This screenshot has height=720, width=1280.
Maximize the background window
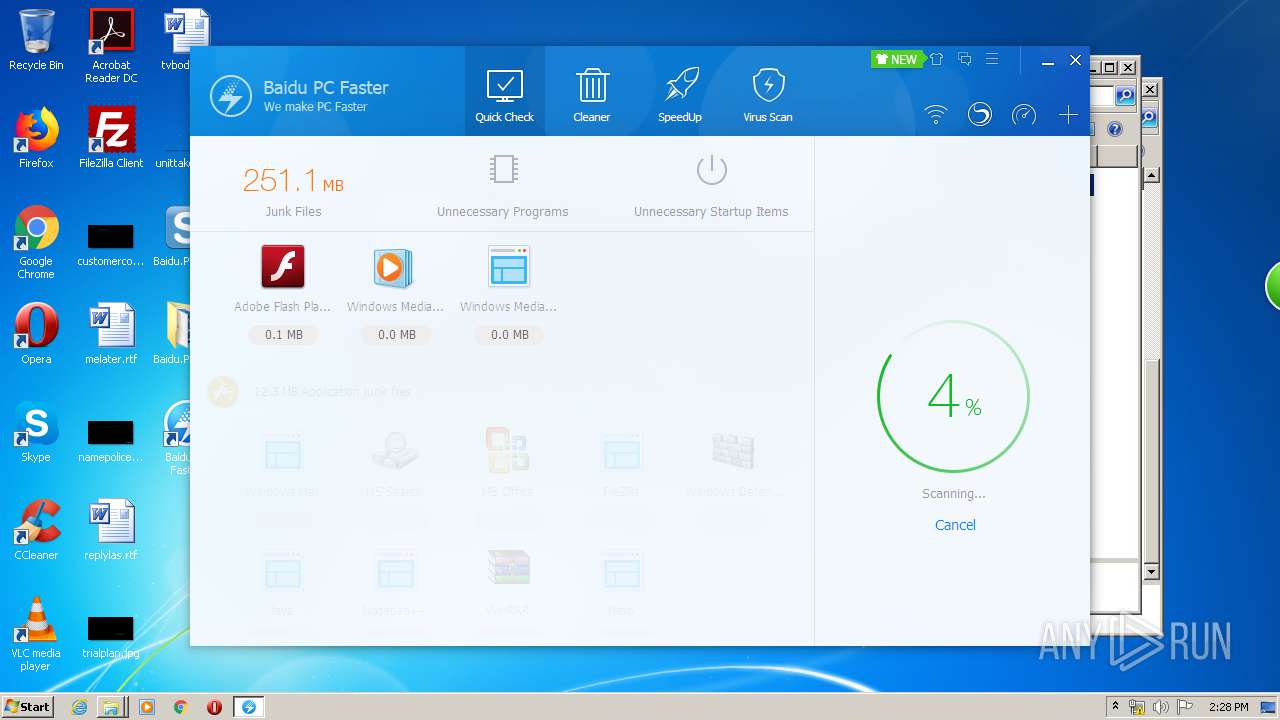(1109, 67)
